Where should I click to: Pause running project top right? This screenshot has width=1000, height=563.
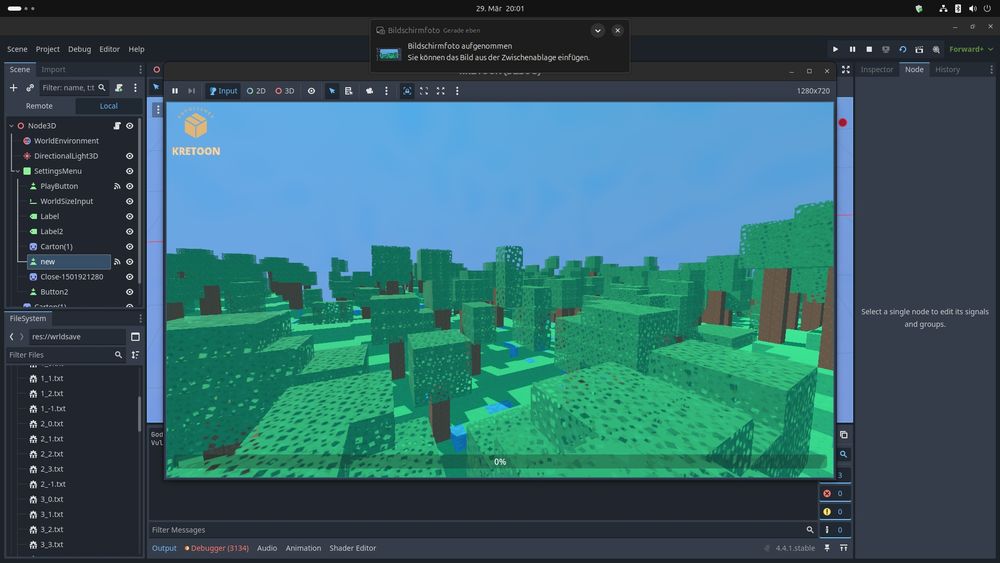pos(852,49)
